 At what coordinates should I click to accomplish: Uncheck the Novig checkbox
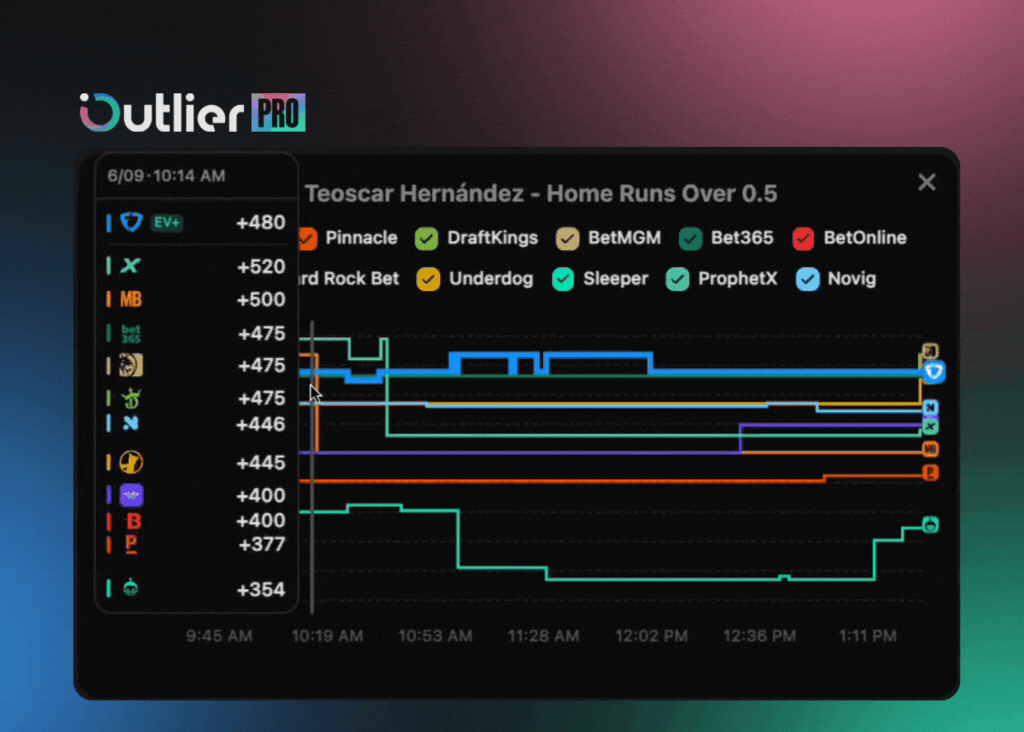pos(807,279)
